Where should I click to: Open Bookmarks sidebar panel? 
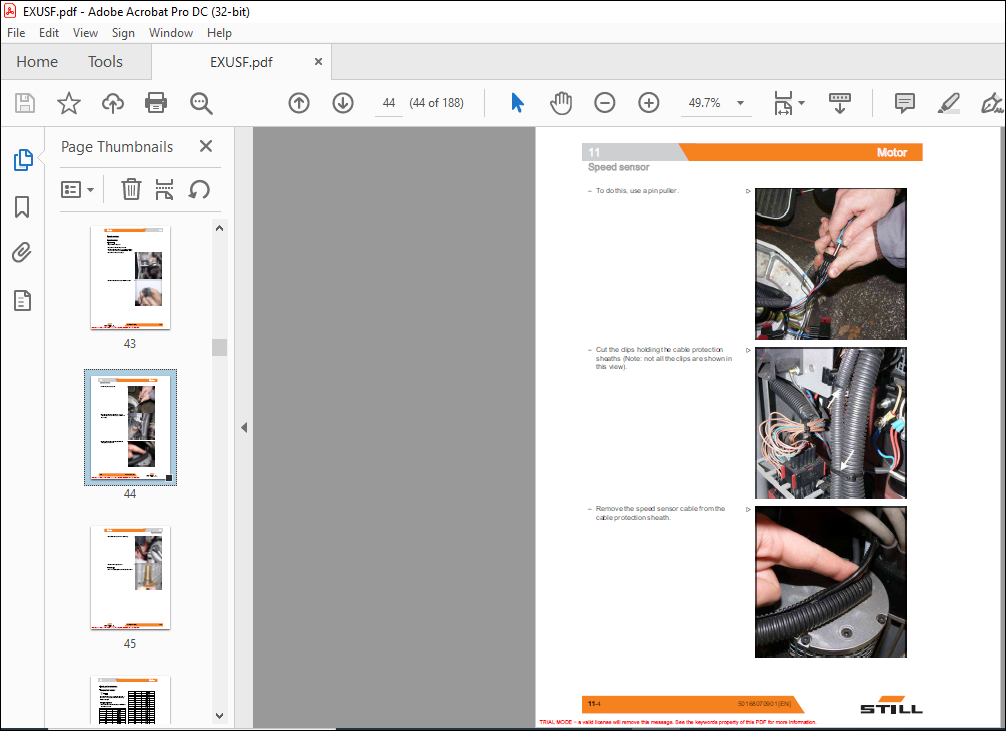pyautogui.click(x=22, y=207)
